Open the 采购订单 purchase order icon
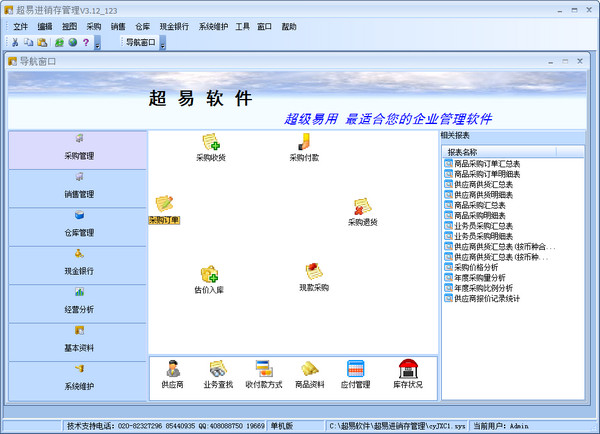Viewport: 600px width, 434px height. (x=164, y=210)
